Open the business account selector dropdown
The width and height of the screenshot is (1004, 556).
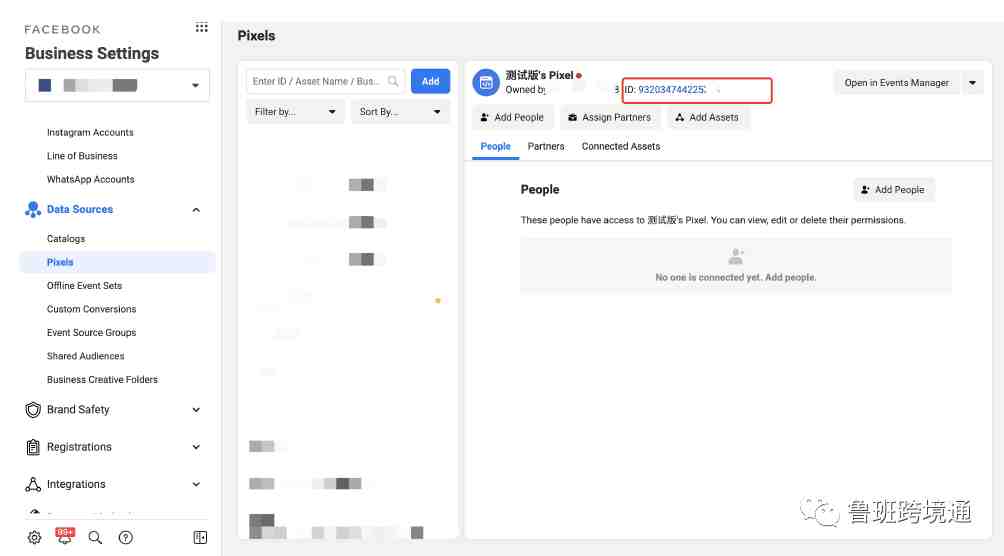click(x=117, y=85)
